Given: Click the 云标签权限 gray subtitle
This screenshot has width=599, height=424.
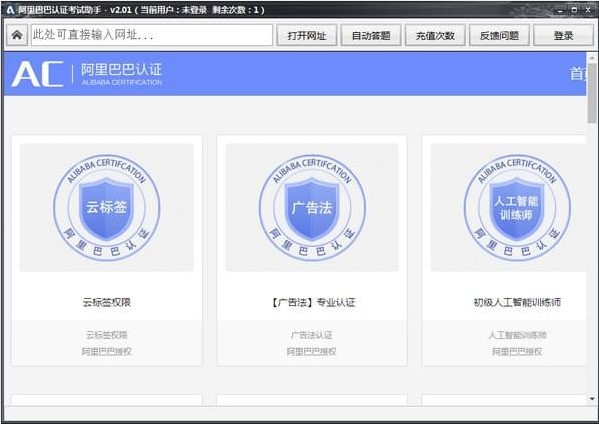Looking at the screenshot, I should pos(107,335).
